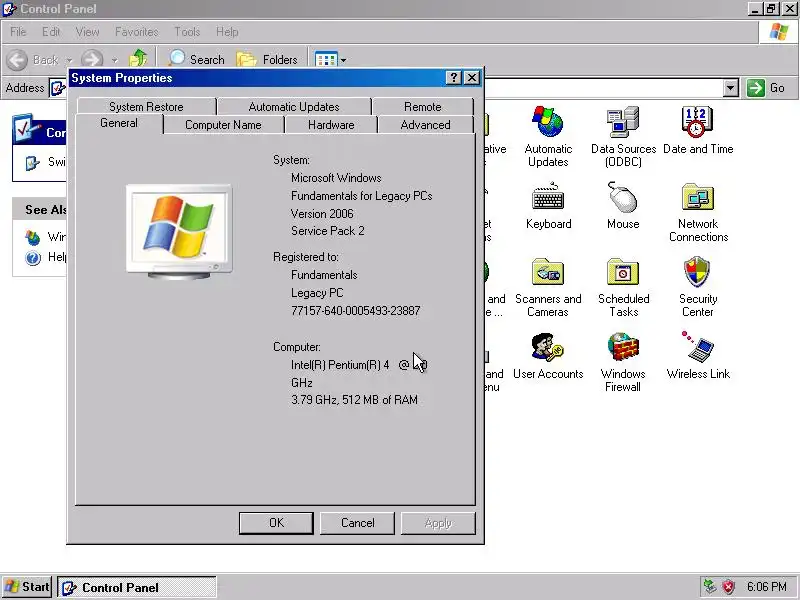
Task: Click the Control Panel address field
Action: pyautogui.click(x=603, y=88)
